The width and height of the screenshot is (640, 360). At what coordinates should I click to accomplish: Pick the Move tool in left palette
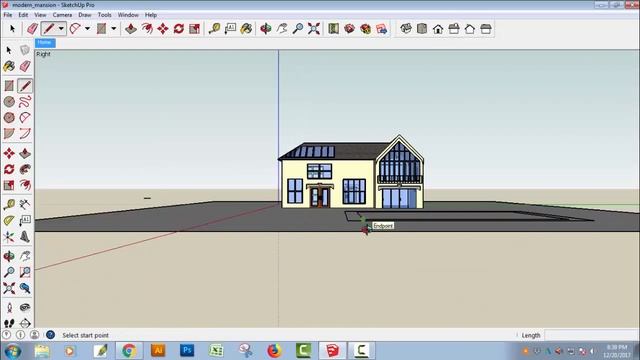tap(9, 153)
